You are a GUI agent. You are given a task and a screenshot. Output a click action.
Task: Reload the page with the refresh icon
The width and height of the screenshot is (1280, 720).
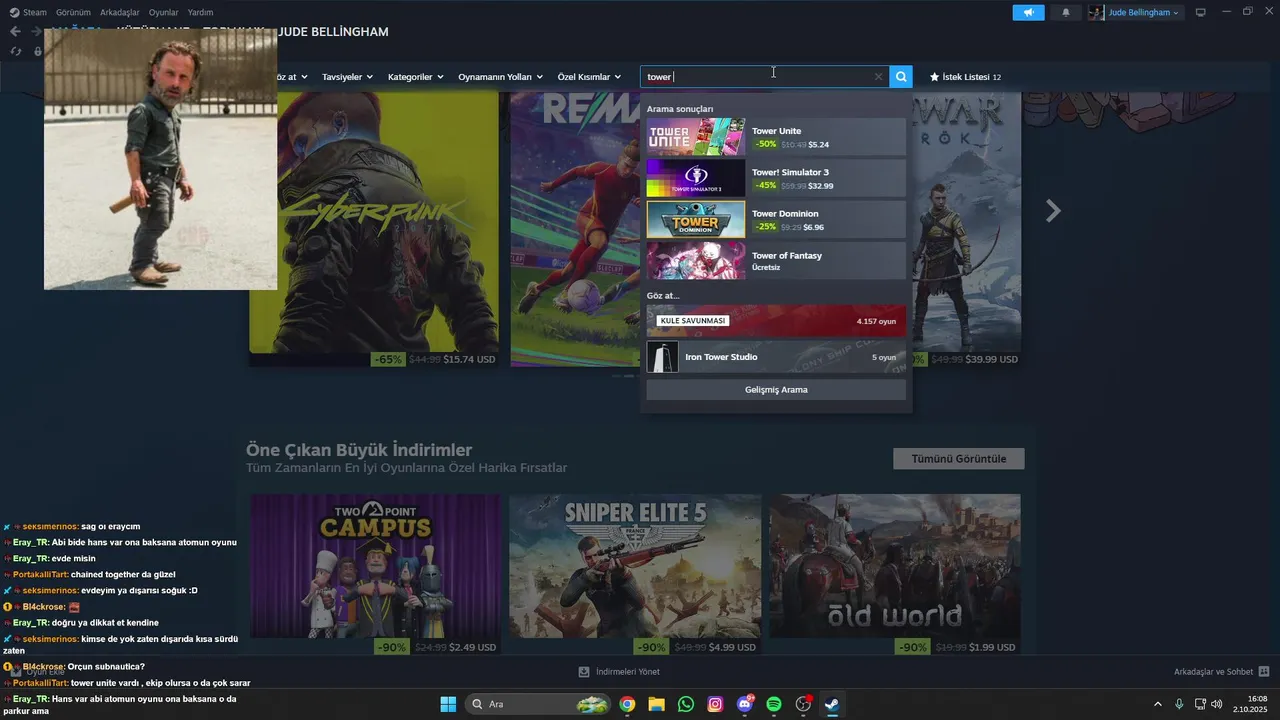point(16,51)
